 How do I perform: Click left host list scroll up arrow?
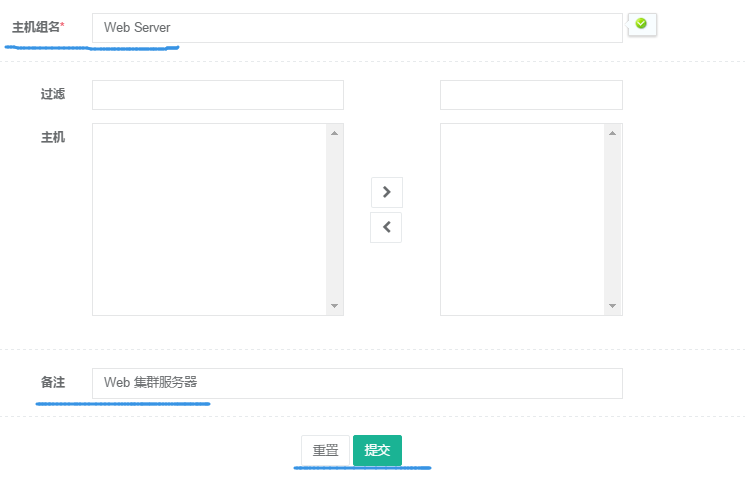click(334, 134)
